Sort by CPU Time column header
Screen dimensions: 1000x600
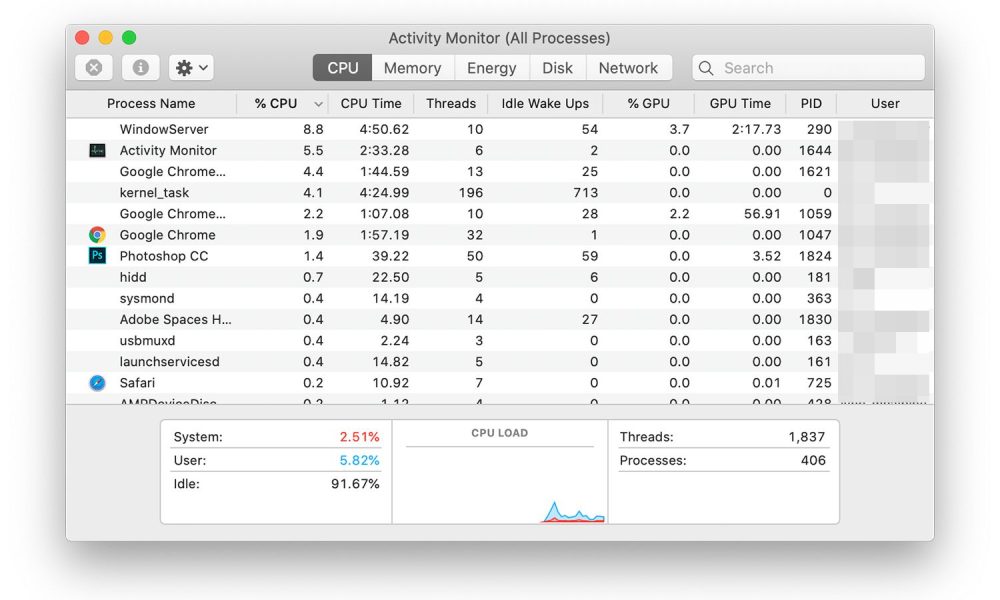(371, 103)
